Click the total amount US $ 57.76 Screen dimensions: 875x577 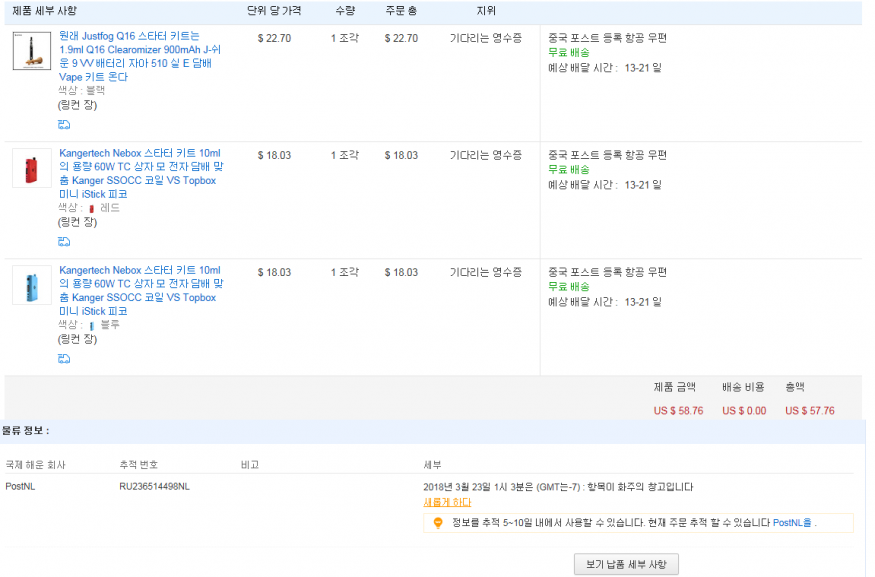pyautogui.click(x=809, y=411)
